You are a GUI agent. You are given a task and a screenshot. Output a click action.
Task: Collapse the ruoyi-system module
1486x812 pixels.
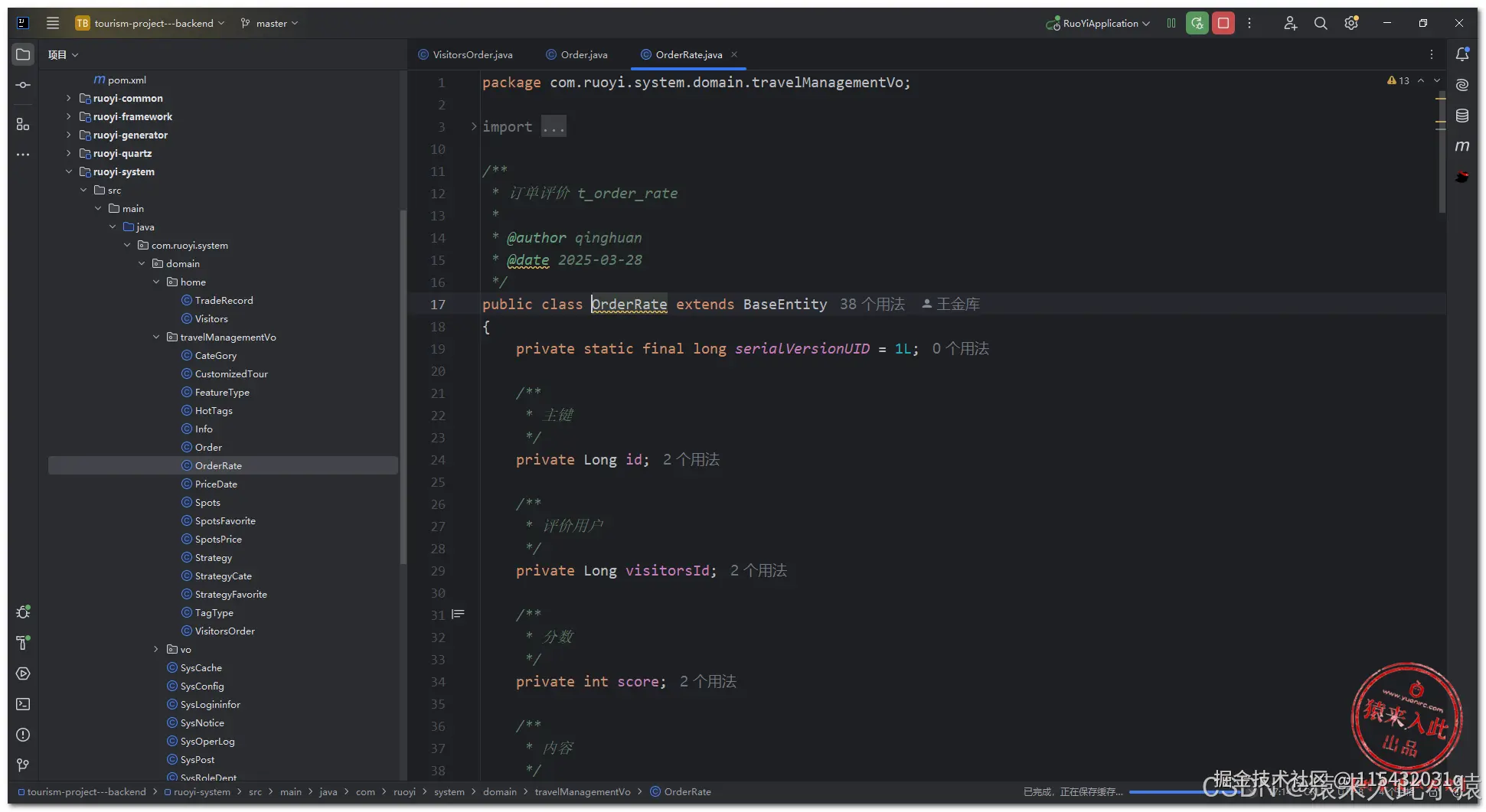(x=69, y=171)
